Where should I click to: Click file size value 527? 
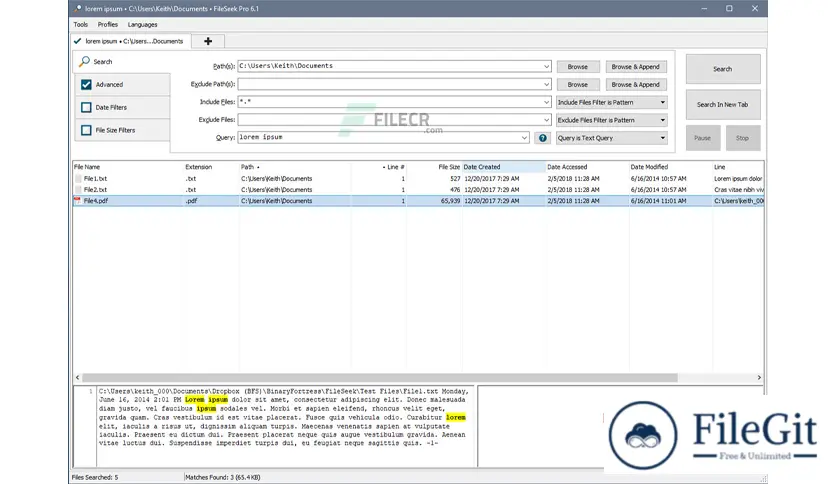[455, 179]
